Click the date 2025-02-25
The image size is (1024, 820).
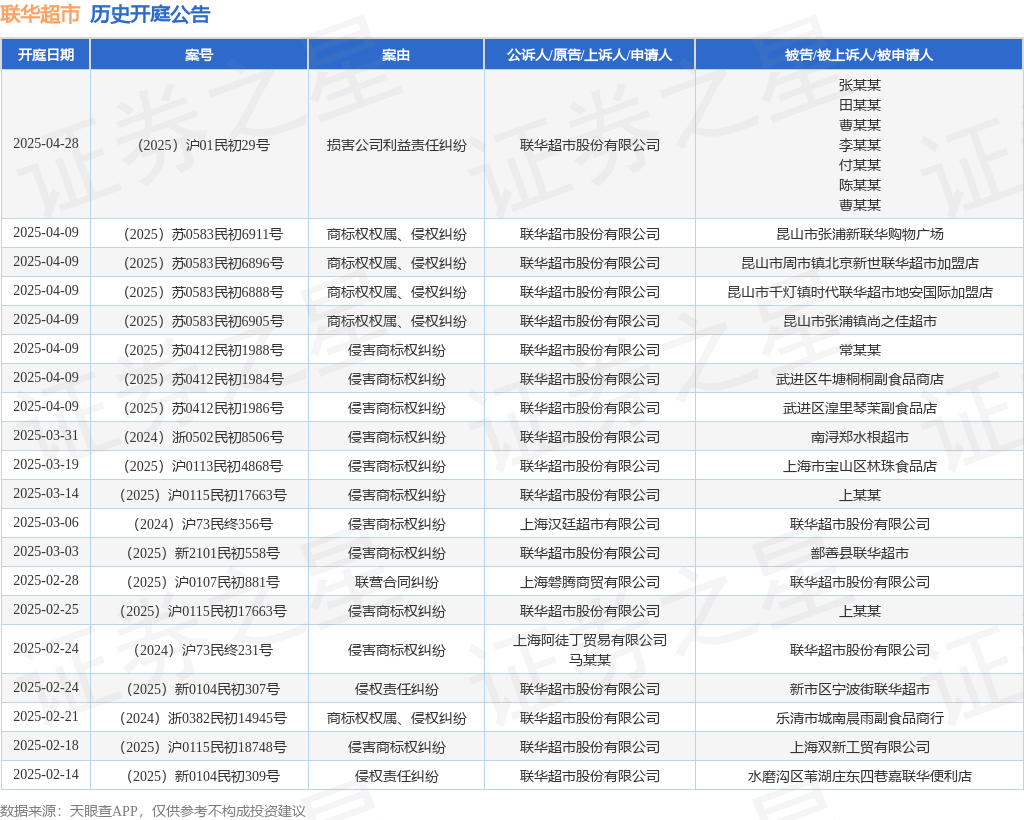point(46,610)
